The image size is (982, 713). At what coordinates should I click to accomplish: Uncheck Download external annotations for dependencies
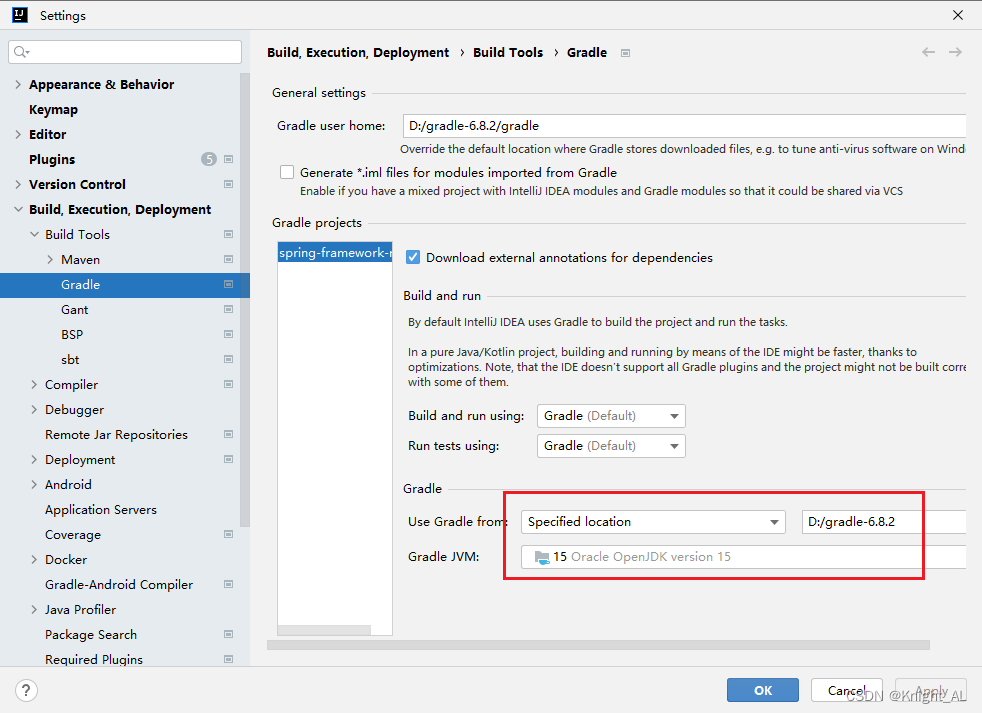coord(413,258)
